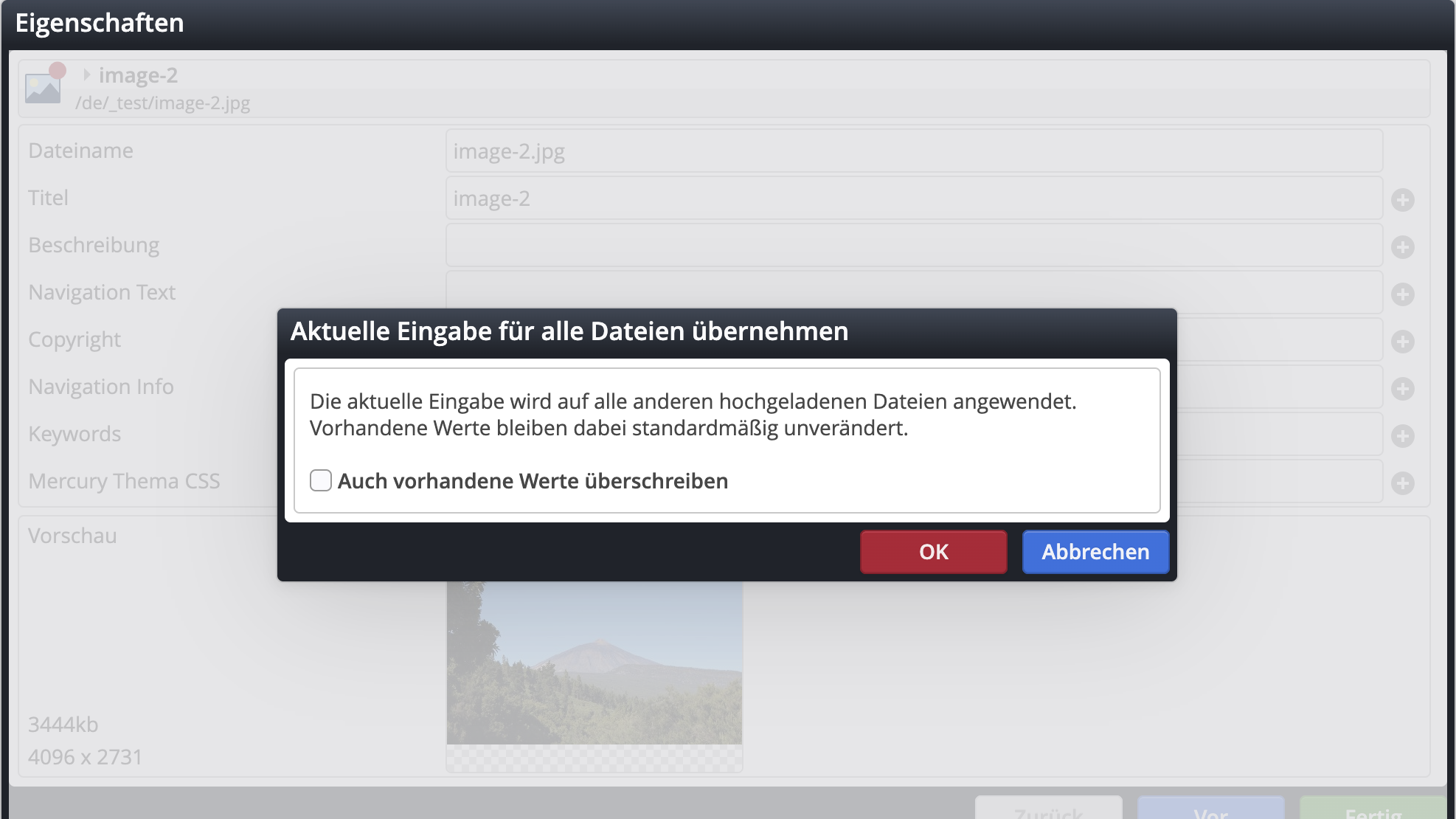Click the plus icon beside Beschreibung
Viewport: 1456px width, 819px height.
coord(1402,245)
